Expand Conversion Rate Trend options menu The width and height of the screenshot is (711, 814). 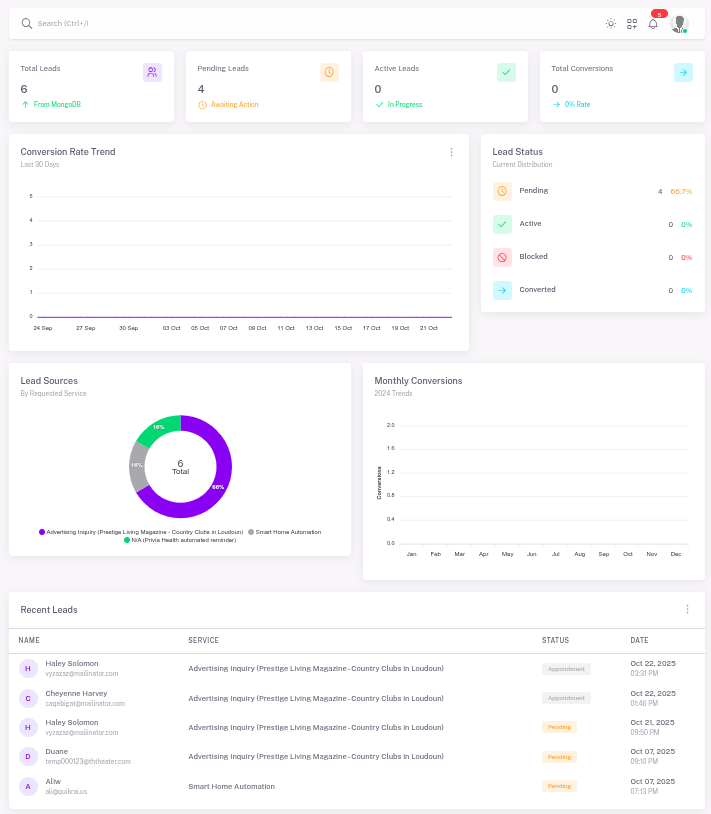tap(451, 152)
